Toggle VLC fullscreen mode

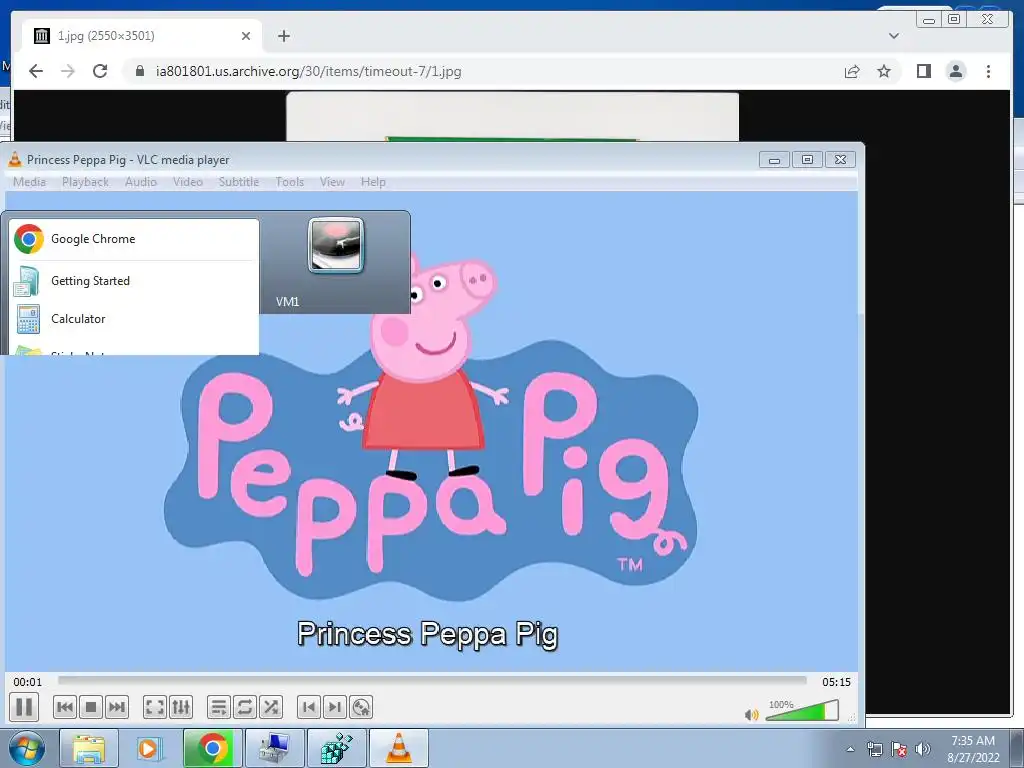(155, 707)
